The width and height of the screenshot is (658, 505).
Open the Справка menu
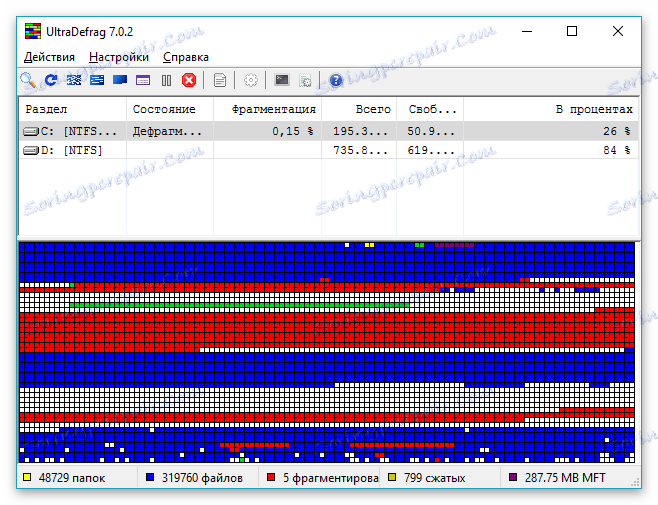(x=185, y=57)
